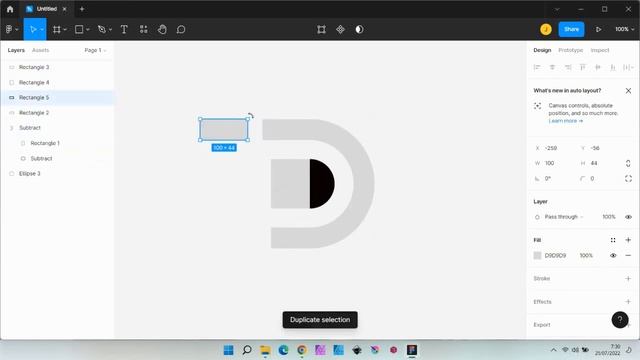Switch to the Prototype tab
This screenshot has width=640, height=360.
[570, 50]
